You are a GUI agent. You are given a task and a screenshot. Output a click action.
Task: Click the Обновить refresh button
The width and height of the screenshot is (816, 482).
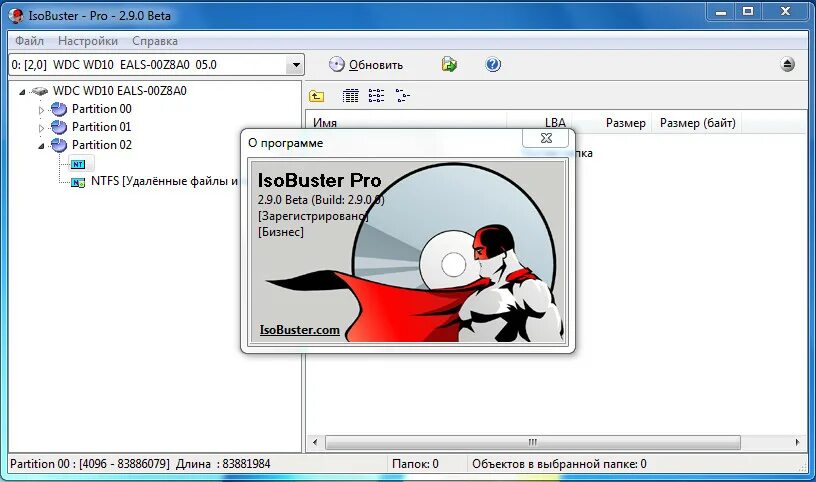[366, 65]
